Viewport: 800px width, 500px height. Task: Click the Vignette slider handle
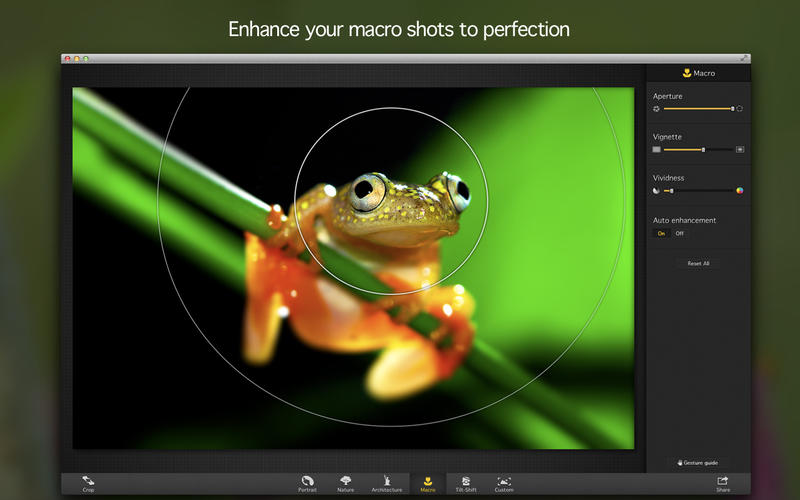[703, 149]
